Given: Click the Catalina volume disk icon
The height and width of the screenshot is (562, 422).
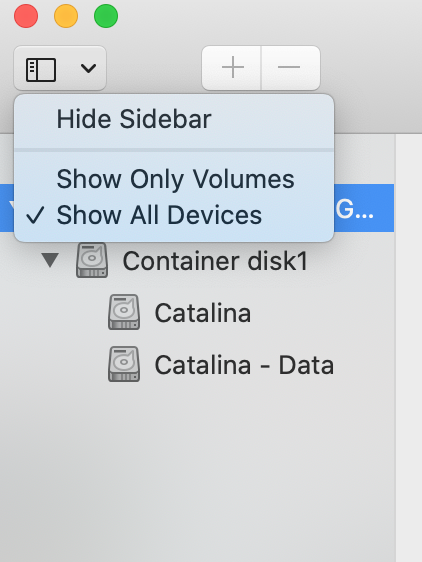Looking at the screenshot, I should [124, 312].
